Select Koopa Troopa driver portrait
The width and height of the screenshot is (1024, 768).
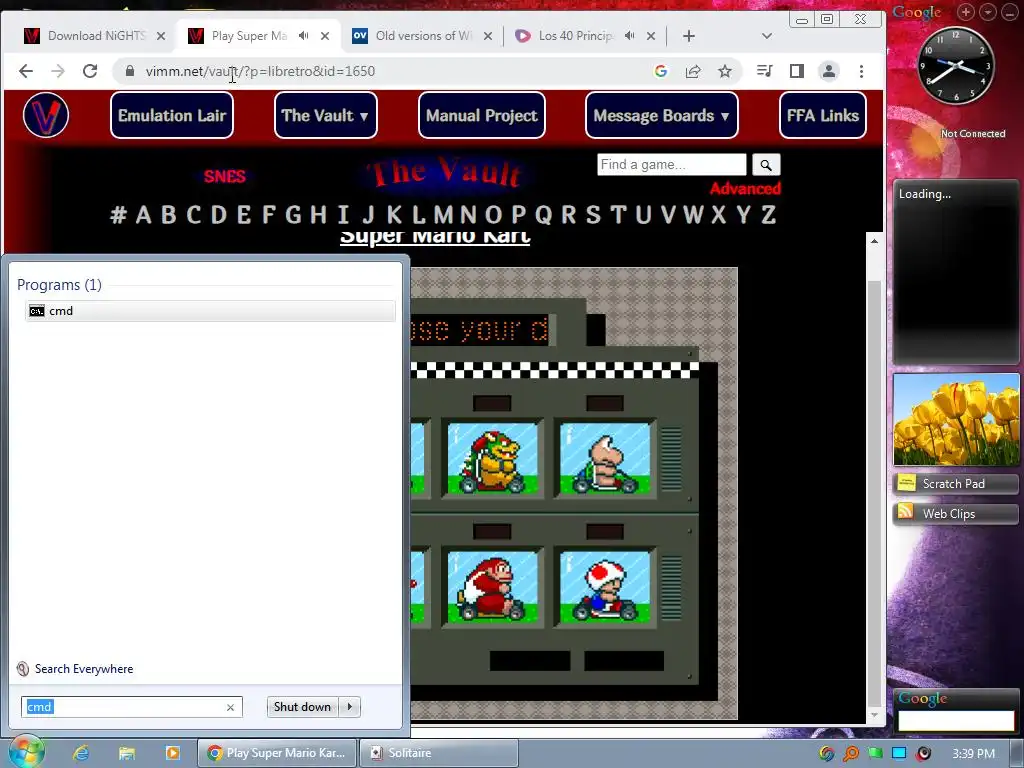coord(605,460)
